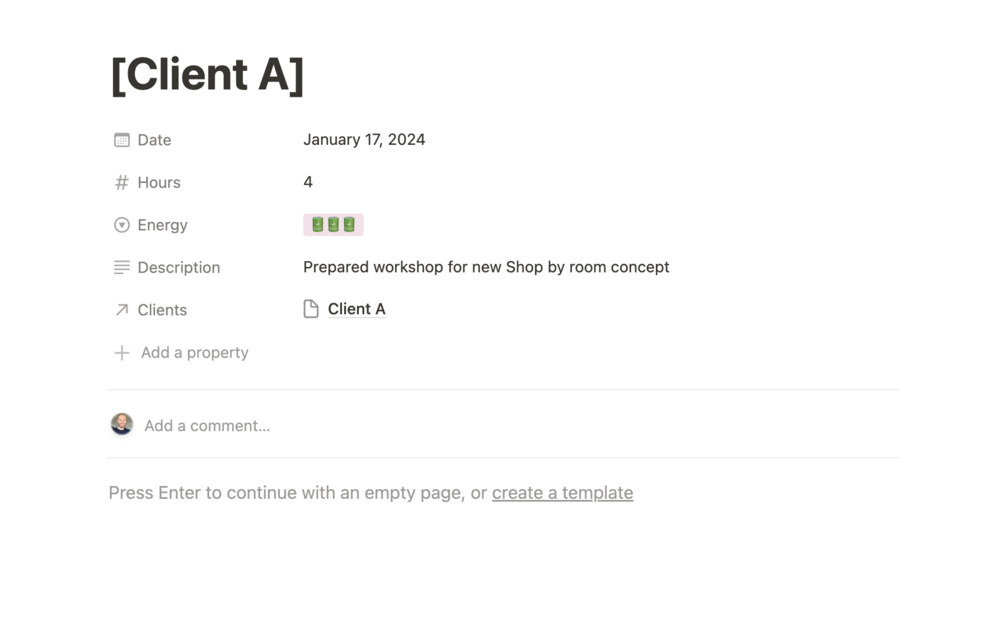The image size is (1005, 642).
Task: Click the select icon beside Energy
Action: coord(122,225)
